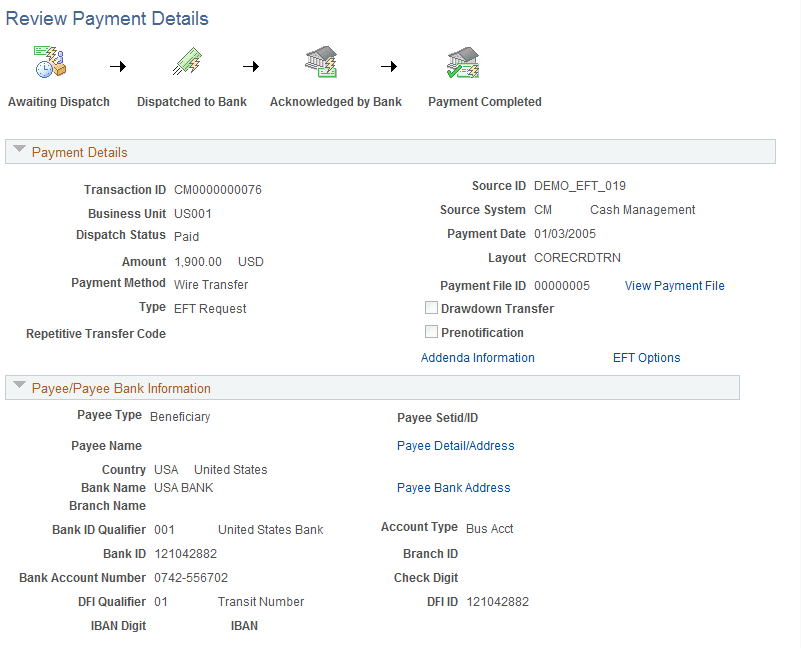The image size is (801, 648).
Task: Open the EFT Options link
Action: coord(646,357)
